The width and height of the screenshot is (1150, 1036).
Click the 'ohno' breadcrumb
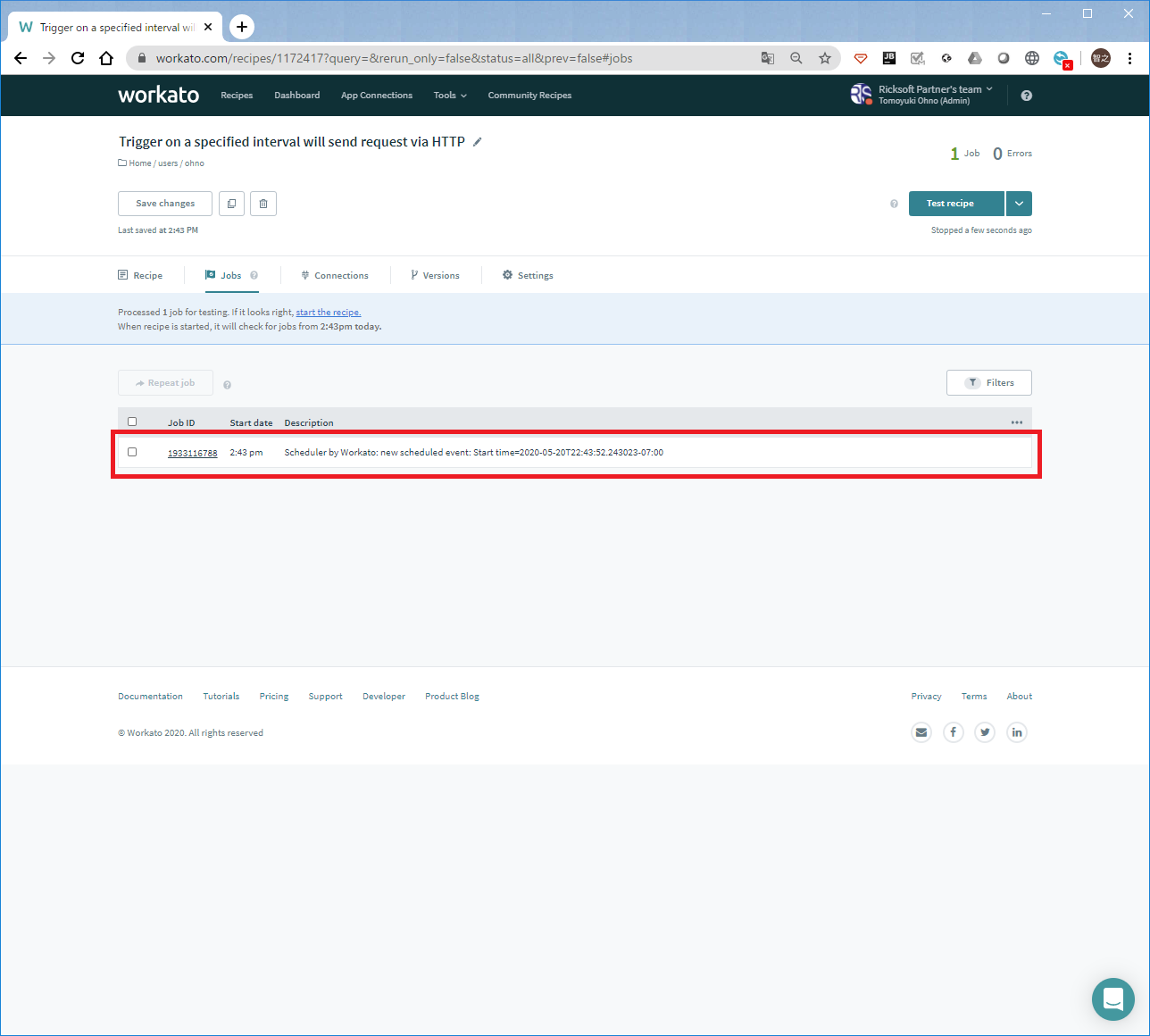[195, 163]
